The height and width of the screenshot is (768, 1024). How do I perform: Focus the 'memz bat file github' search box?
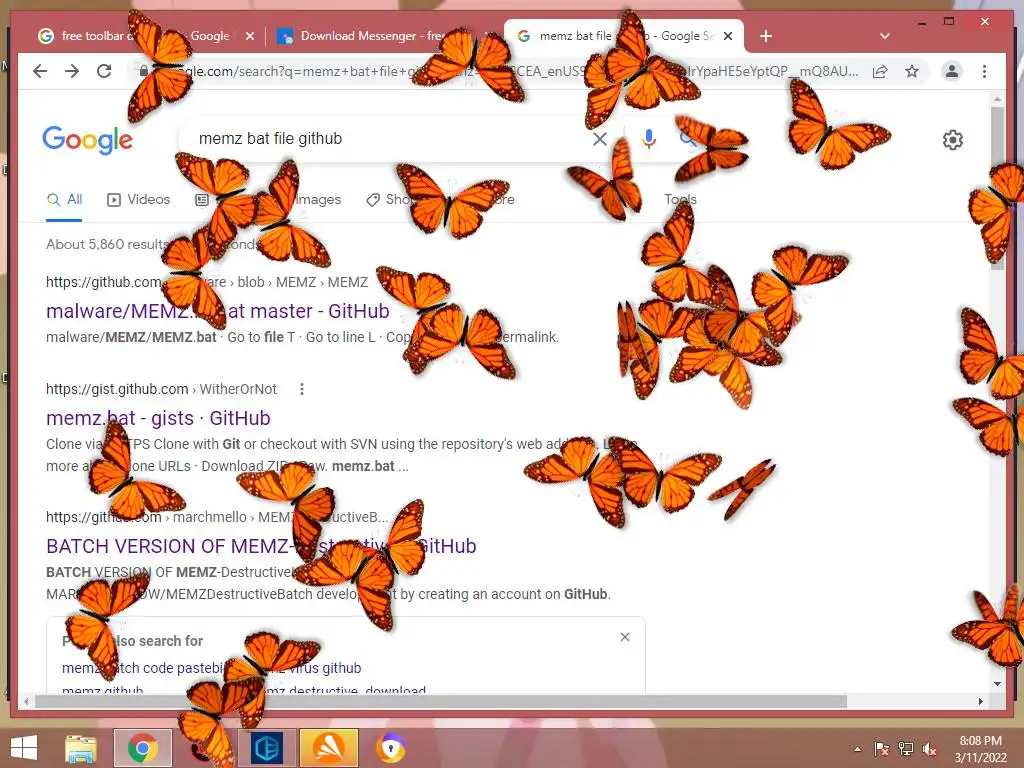point(385,138)
